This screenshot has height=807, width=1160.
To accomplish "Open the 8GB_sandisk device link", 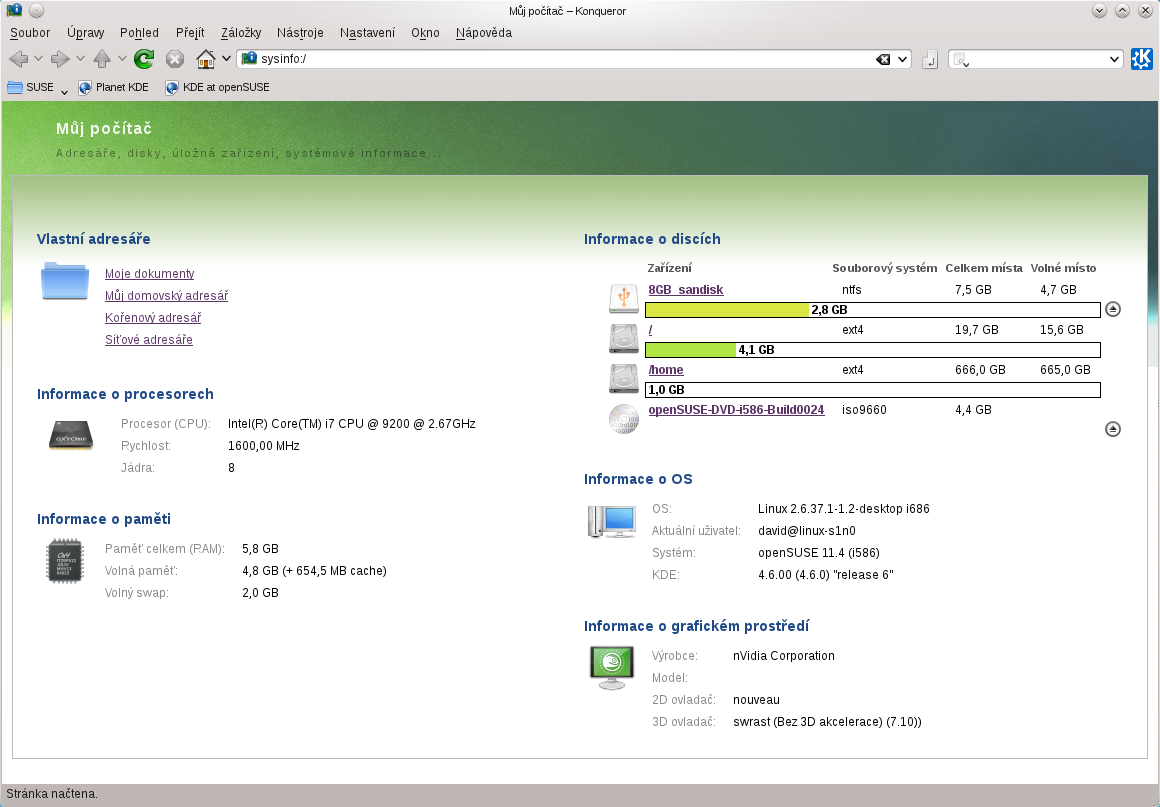I will pyautogui.click(x=686, y=290).
